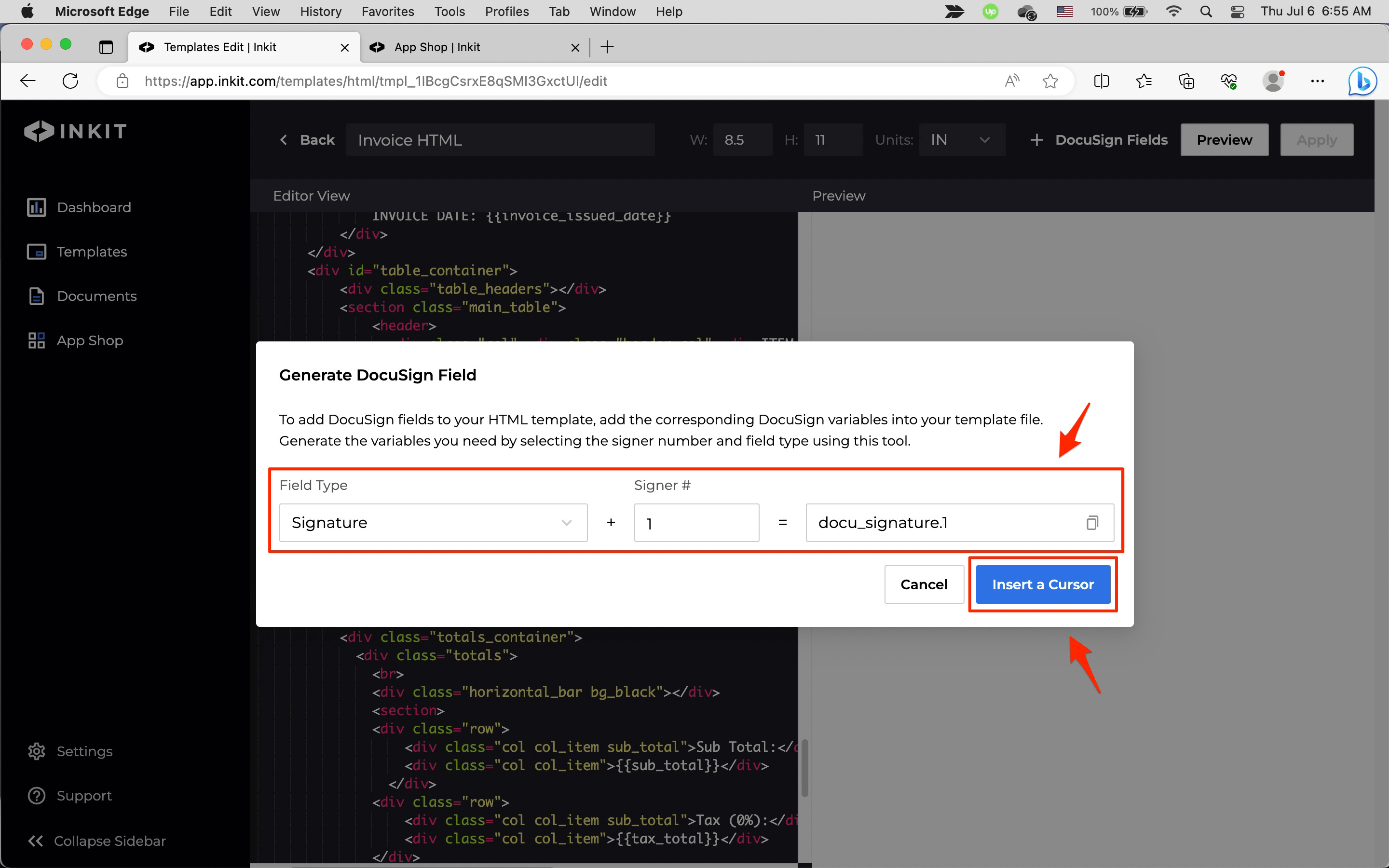
Task: Open the App Shop from the sidebar
Action: click(x=90, y=340)
